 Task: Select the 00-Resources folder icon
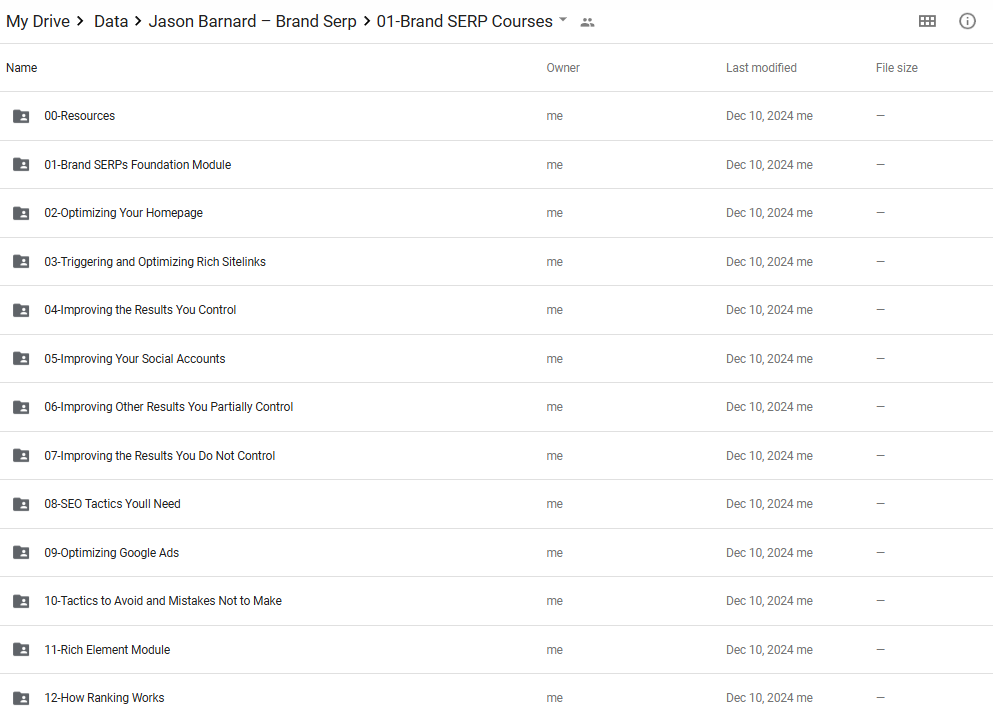pyautogui.click(x=21, y=116)
